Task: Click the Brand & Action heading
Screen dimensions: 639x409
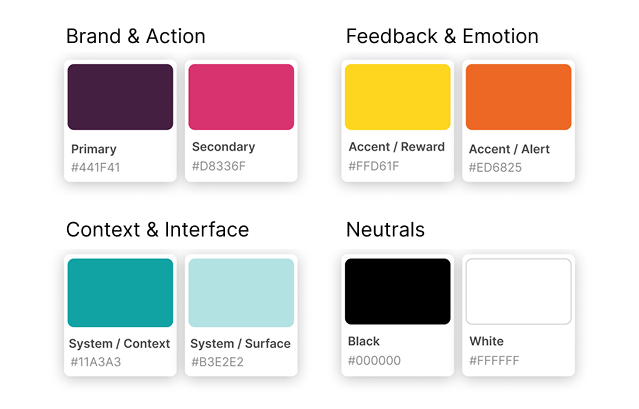Action: pyautogui.click(x=135, y=37)
